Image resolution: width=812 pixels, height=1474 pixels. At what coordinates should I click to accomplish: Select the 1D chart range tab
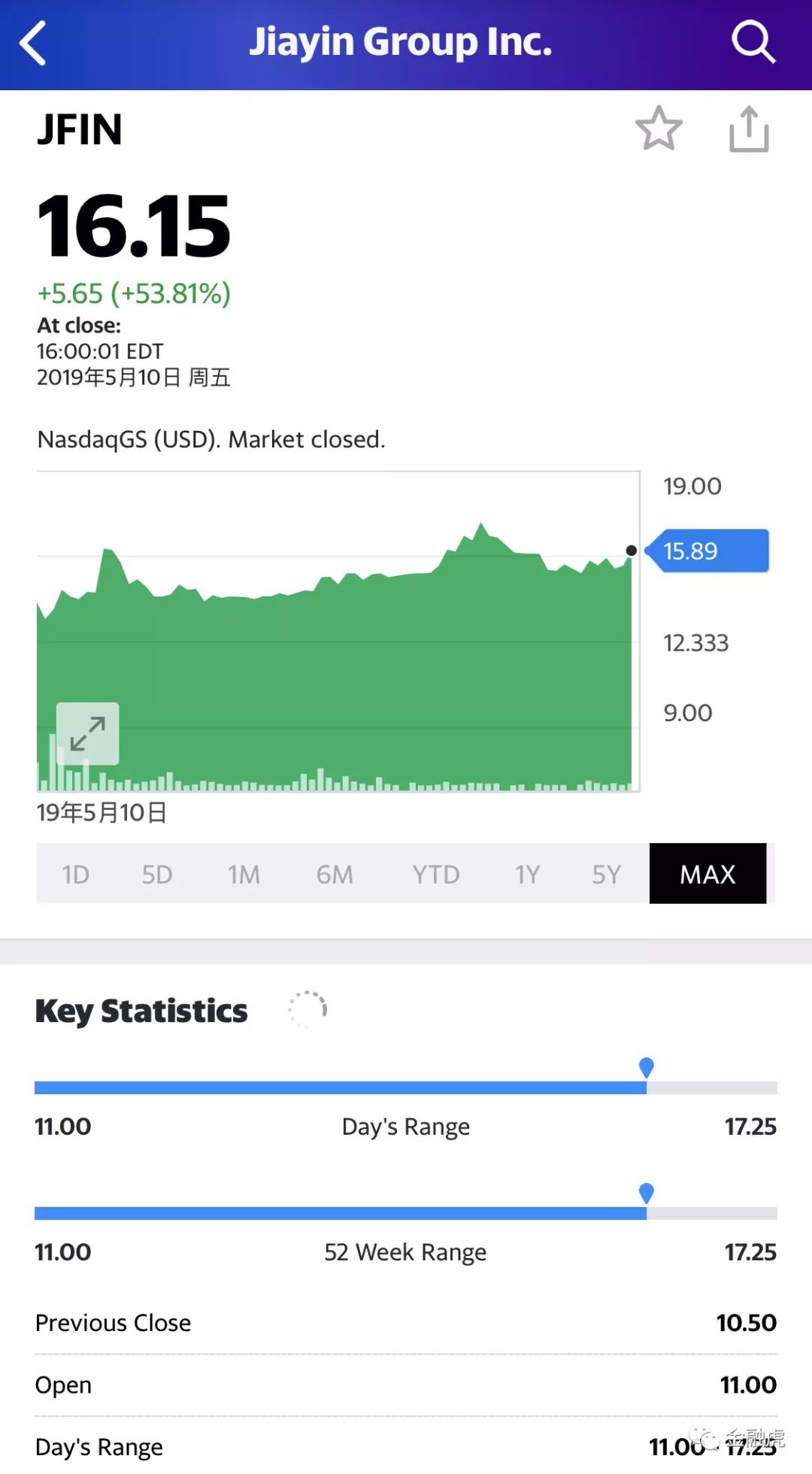click(75, 874)
